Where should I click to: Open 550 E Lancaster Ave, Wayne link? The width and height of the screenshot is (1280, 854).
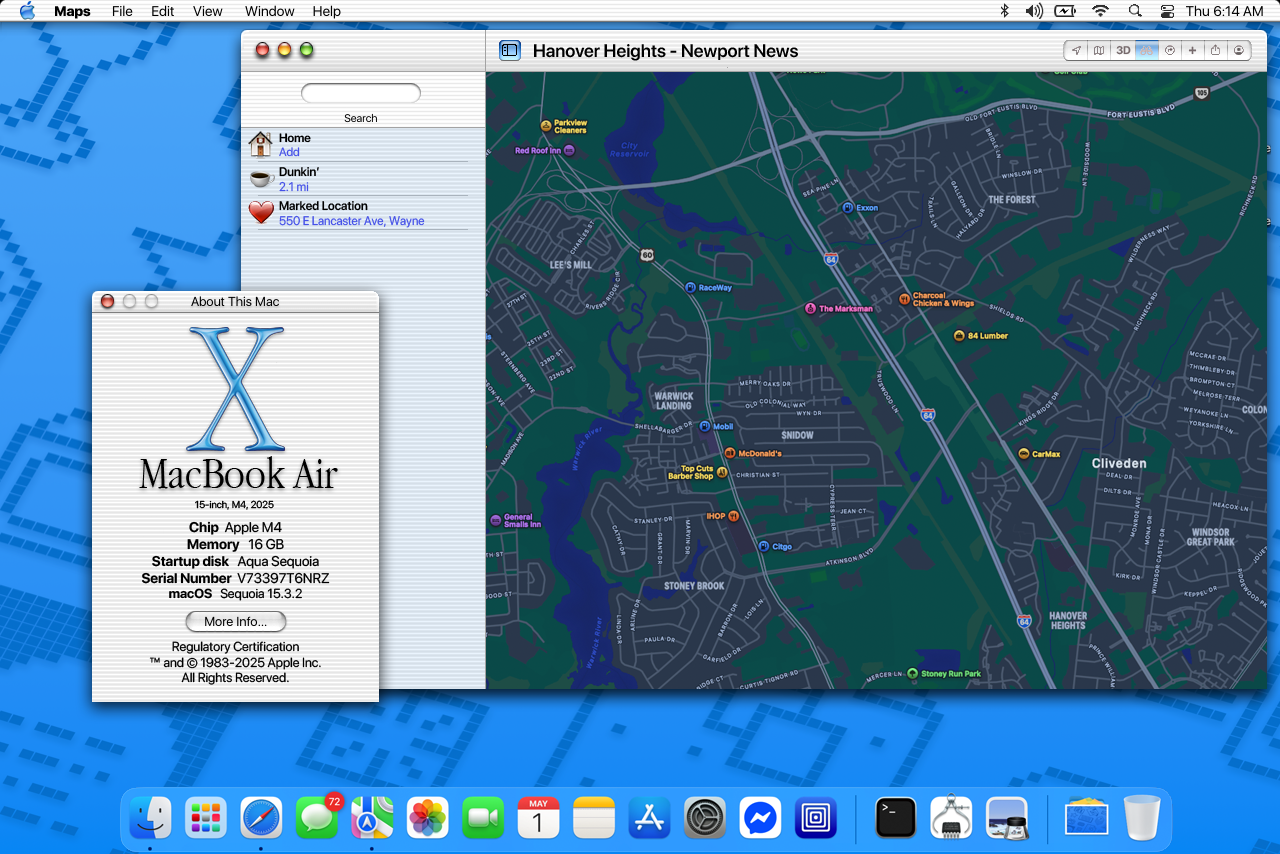(351, 221)
